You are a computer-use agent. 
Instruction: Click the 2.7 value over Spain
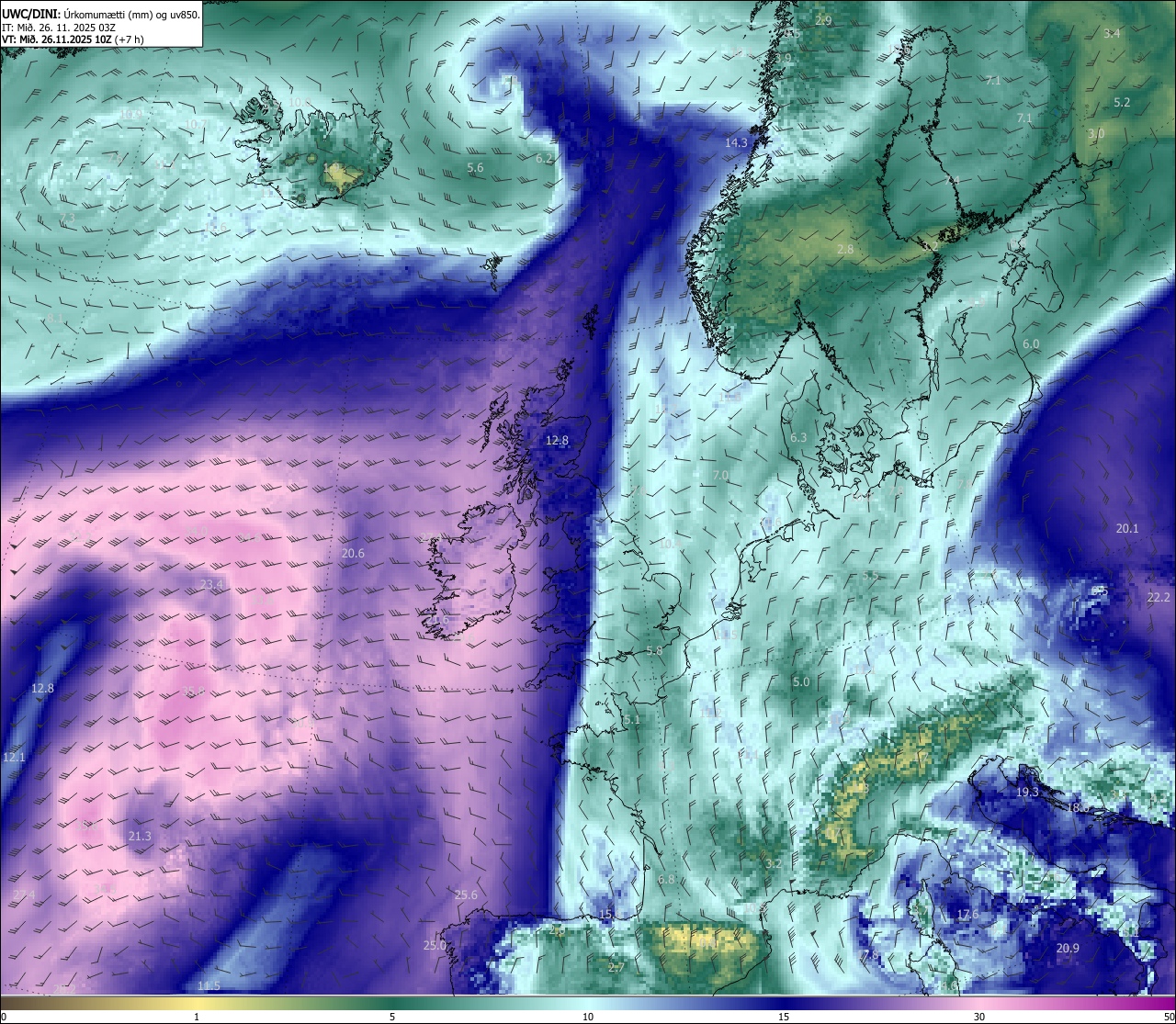(616, 967)
